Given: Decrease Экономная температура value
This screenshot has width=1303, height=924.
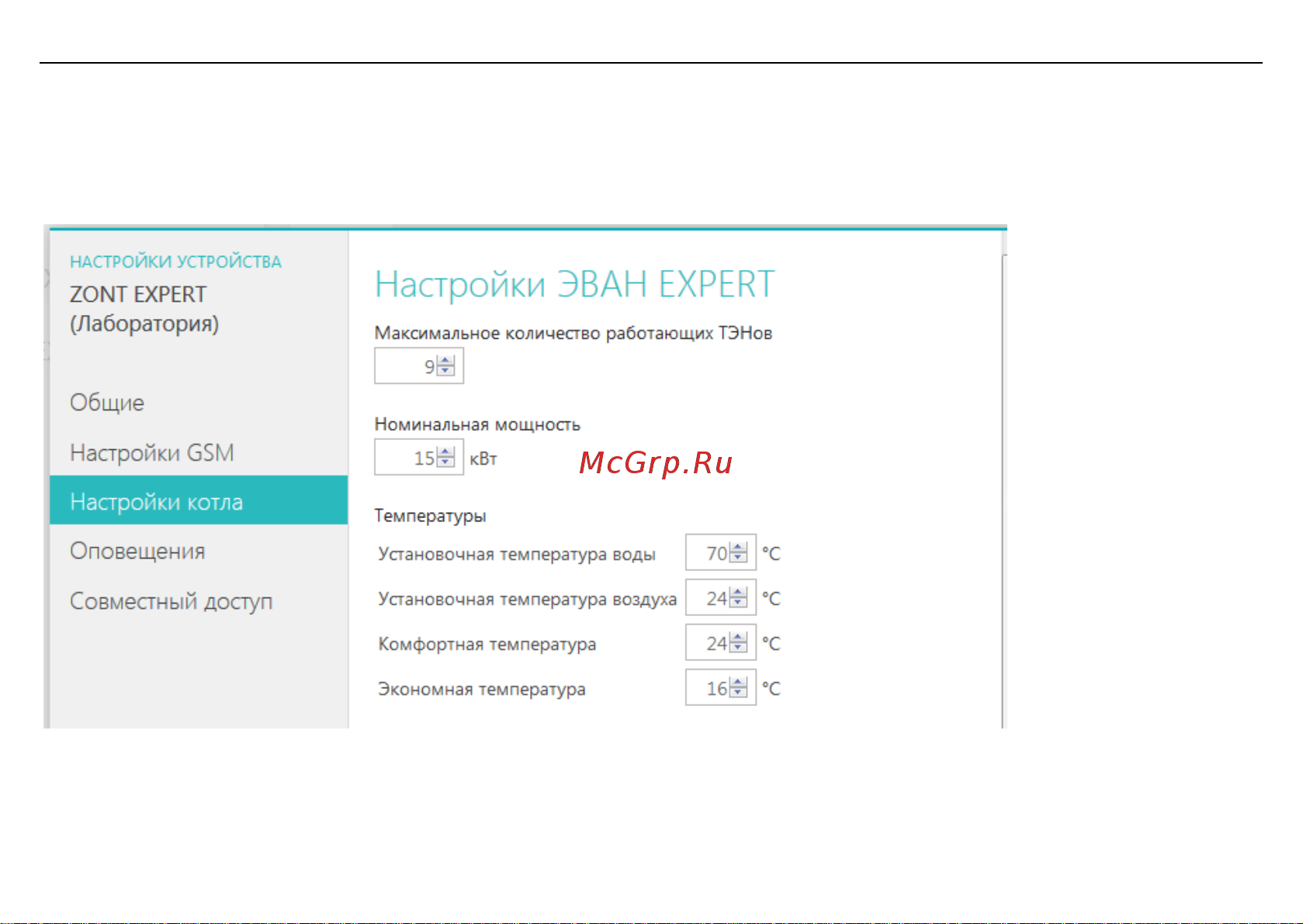Looking at the screenshot, I should [738, 693].
